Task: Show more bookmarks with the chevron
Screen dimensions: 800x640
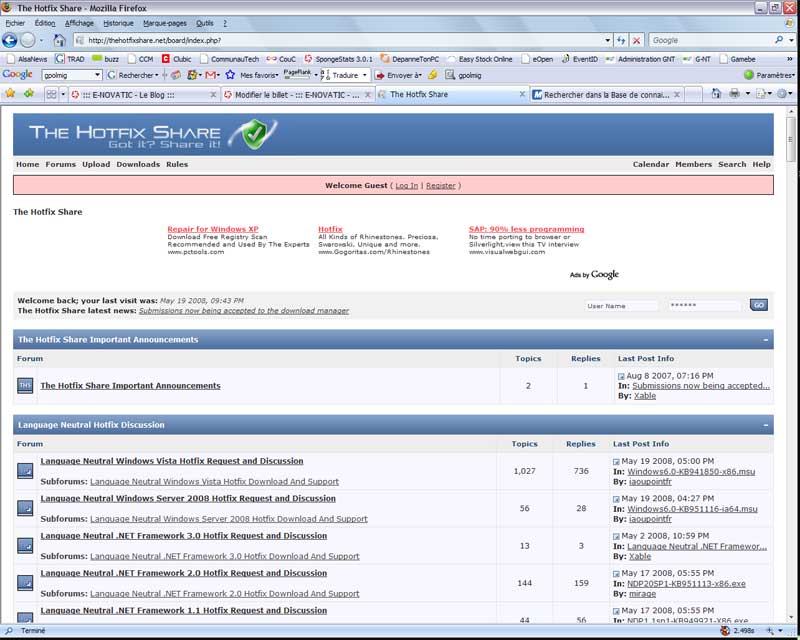Action: [790, 59]
